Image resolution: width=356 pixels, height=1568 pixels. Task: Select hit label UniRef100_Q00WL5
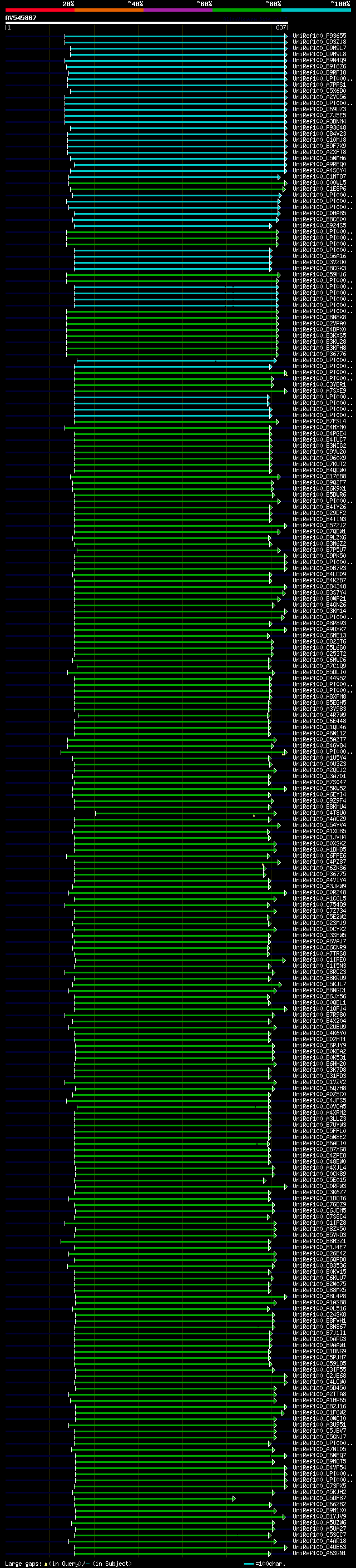click(319, 182)
